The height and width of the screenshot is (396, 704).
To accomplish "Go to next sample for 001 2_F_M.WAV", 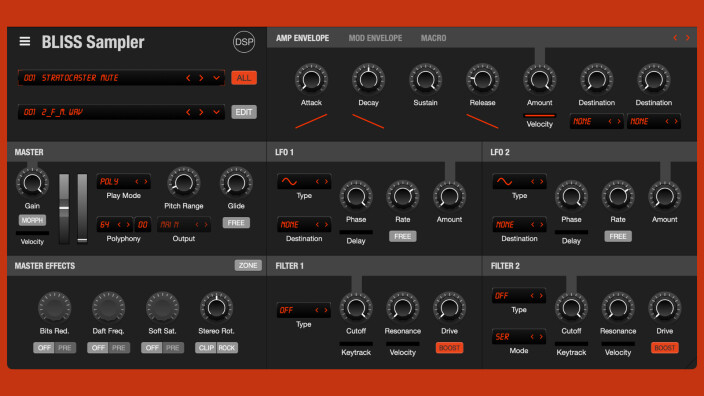I will tap(201, 112).
